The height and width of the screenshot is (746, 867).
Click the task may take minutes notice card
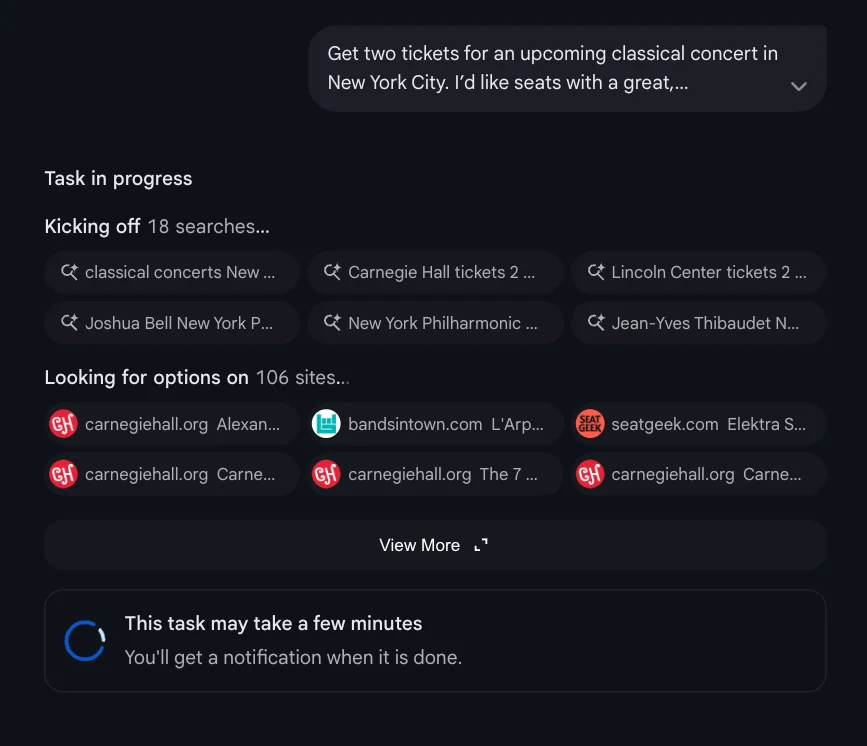pos(435,641)
